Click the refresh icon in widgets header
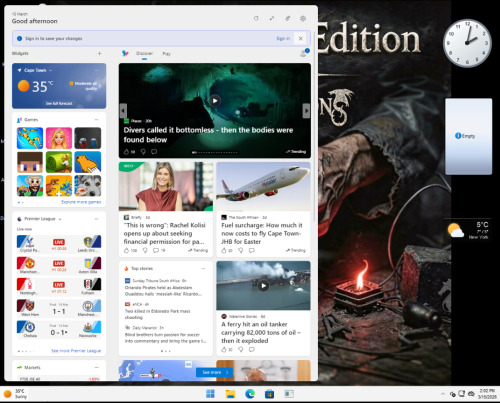Screen dimensions: 500x403 click(x=256, y=18)
